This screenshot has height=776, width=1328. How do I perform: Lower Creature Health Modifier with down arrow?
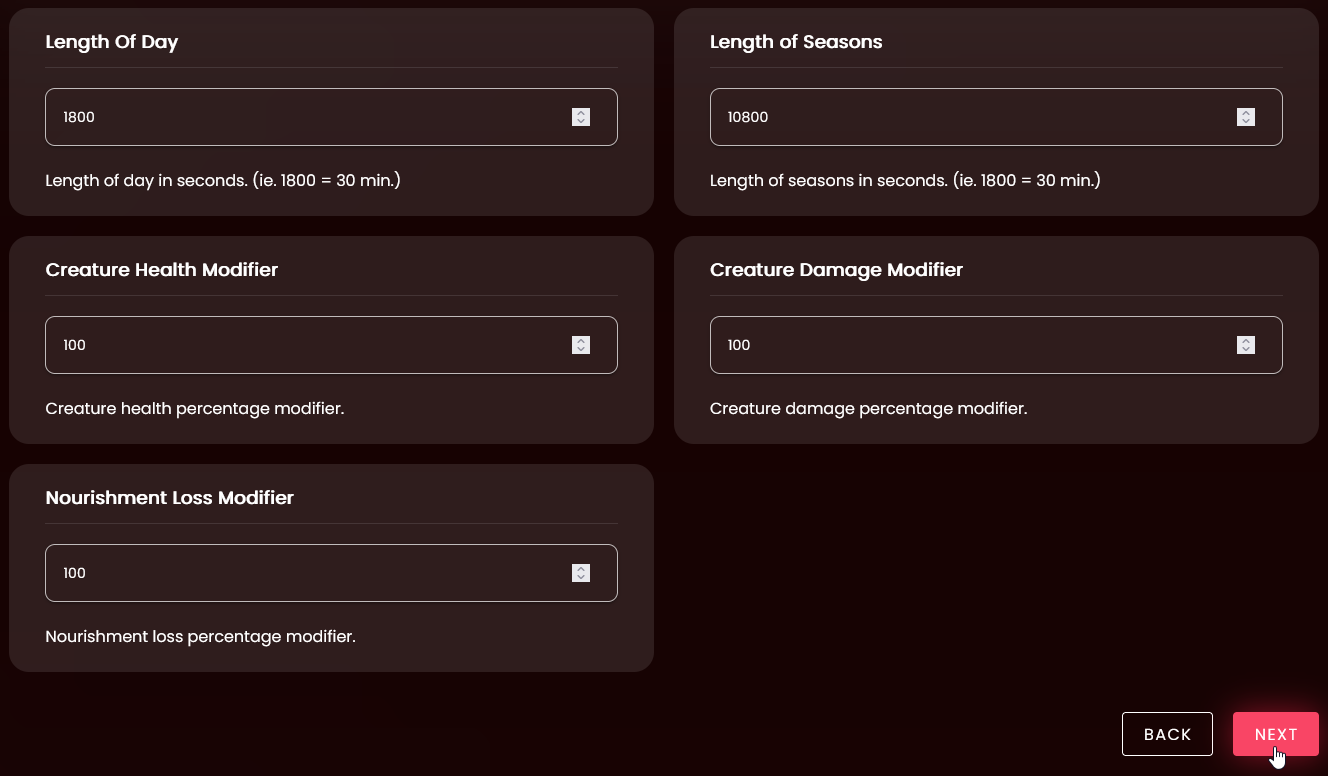(x=581, y=350)
